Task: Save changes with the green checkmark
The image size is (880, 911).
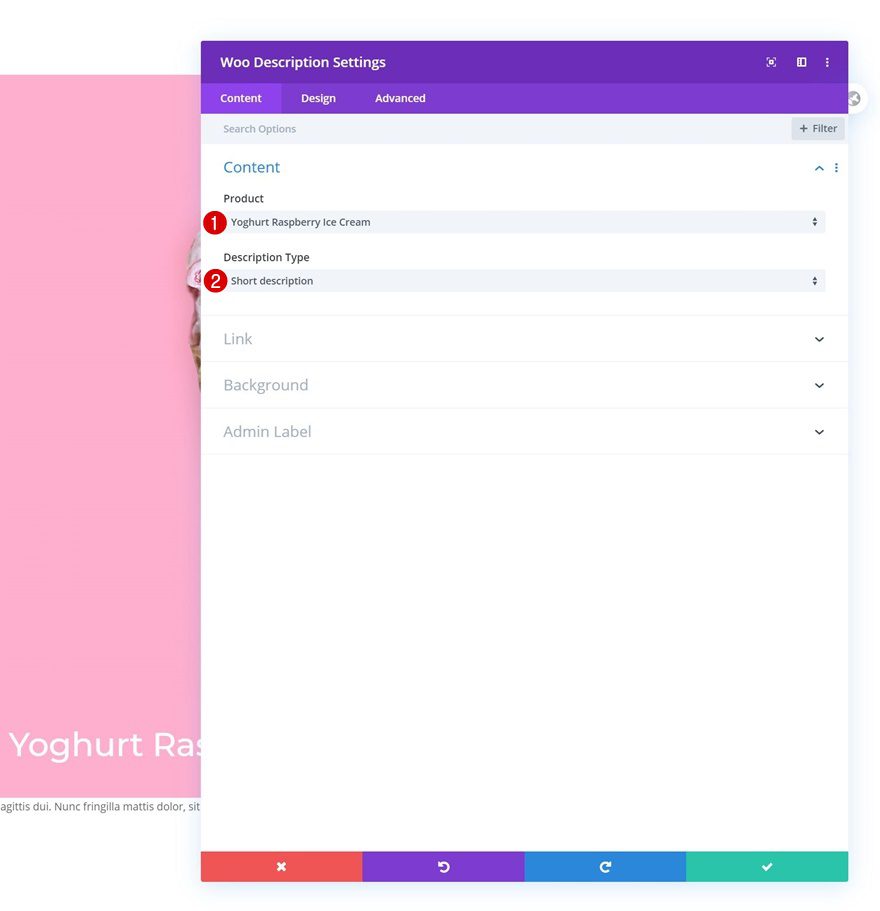Action: (x=767, y=866)
